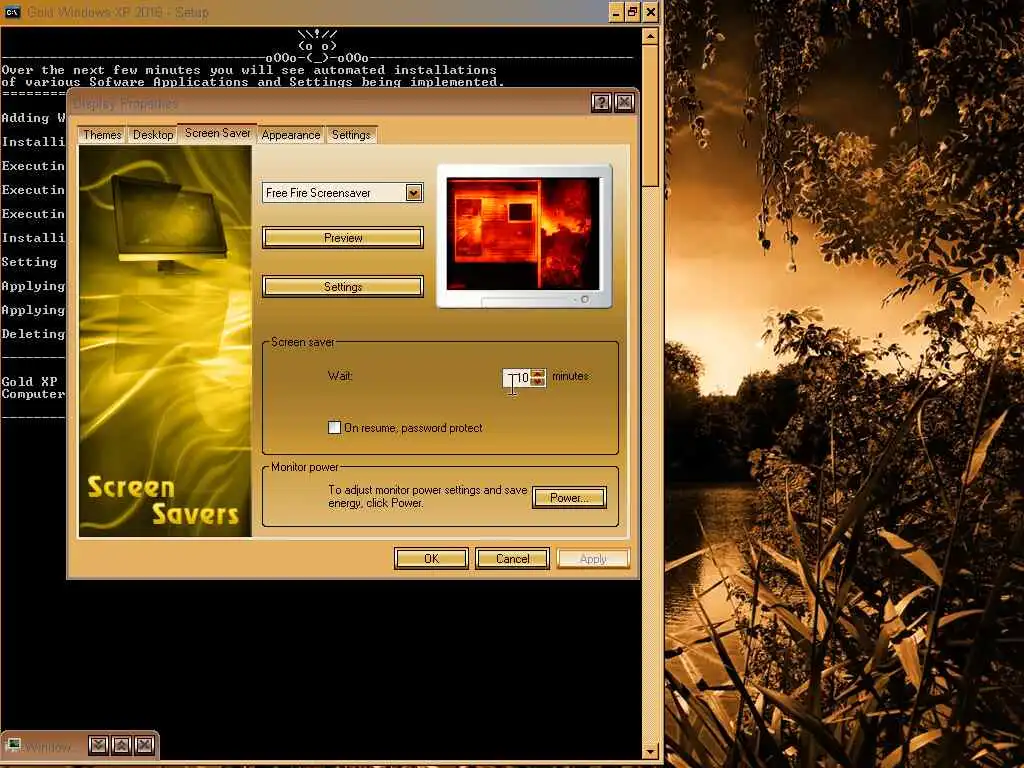Decrease the Wait minutes using the down spinner arrow
Viewport: 1024px width, 768px height.
click(x=538, y=382)
